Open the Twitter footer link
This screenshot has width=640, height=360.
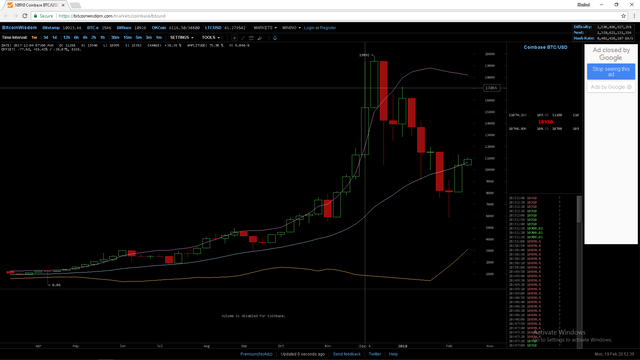point(375,354)
